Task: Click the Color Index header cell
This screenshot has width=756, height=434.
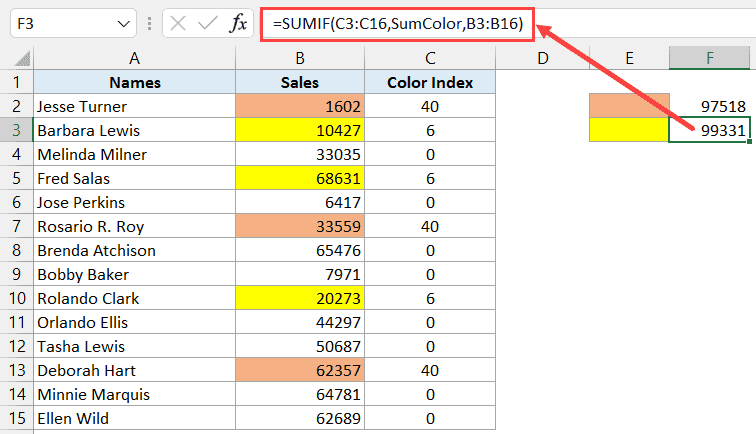Action: pos(430,82)
